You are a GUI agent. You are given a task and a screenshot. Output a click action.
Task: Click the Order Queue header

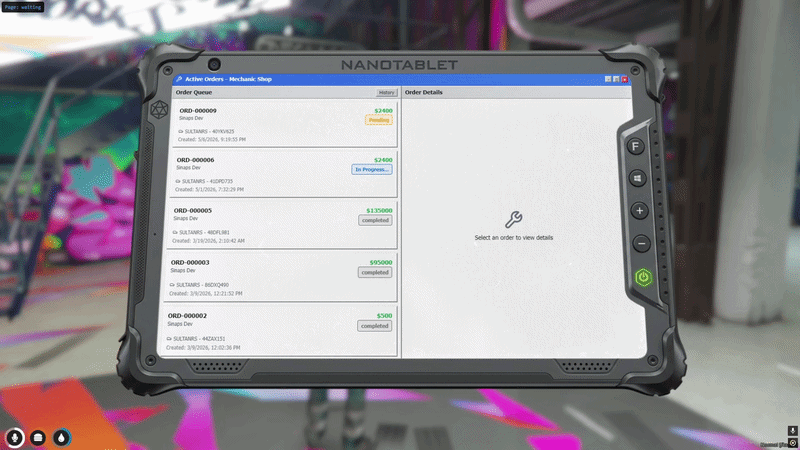(x=194, y=92)
